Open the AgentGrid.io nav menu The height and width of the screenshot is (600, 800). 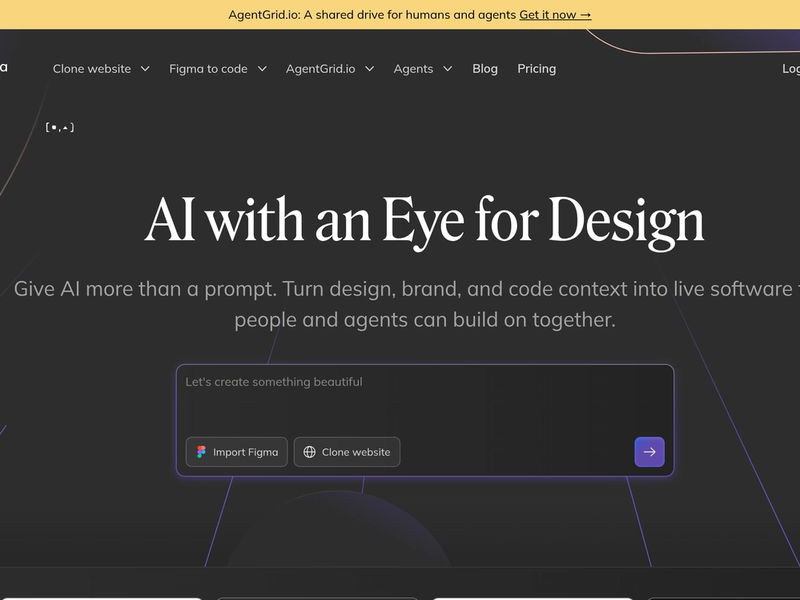click(x=330, y=69)
